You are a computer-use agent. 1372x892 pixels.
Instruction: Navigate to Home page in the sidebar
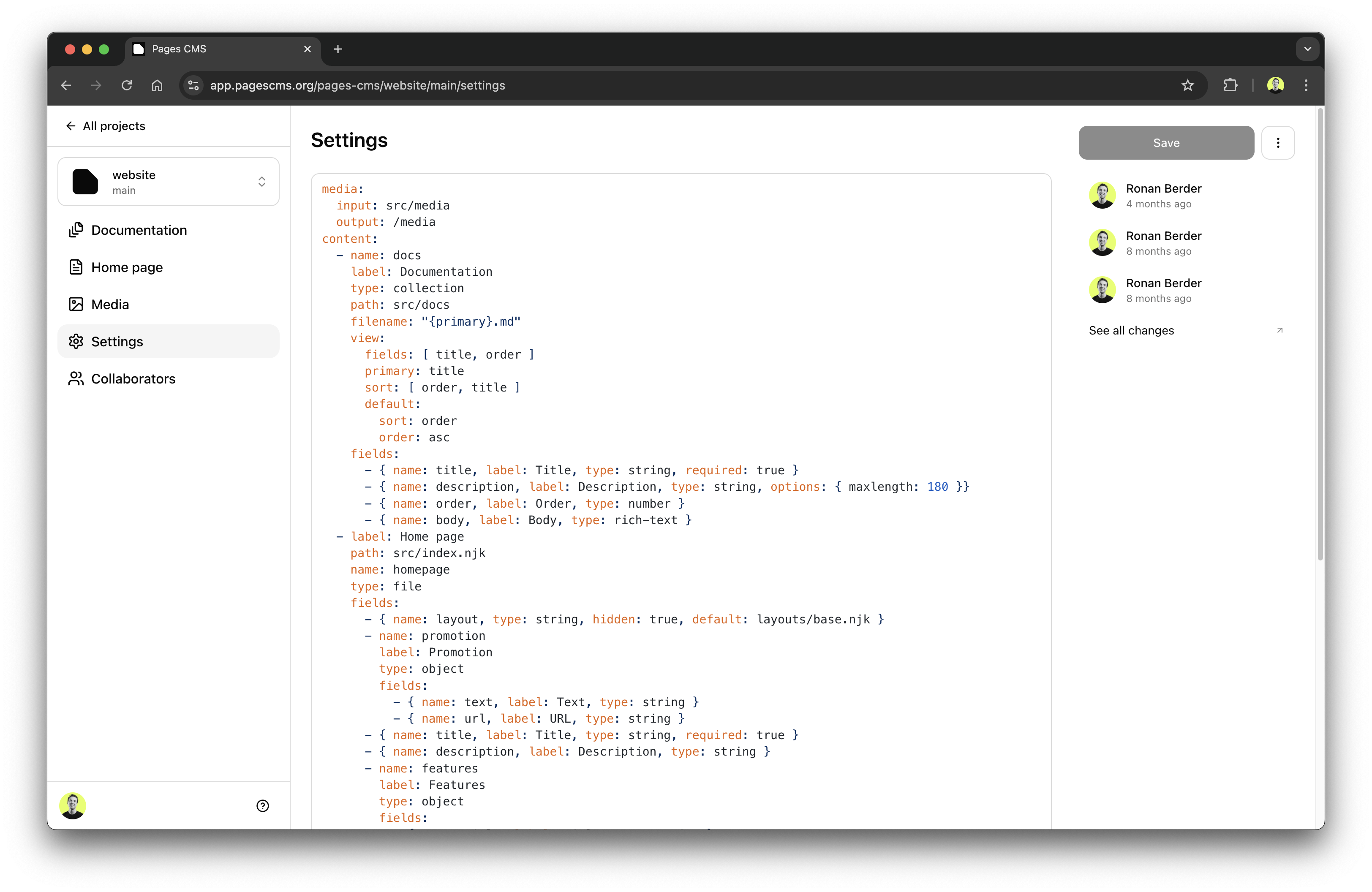pyautogui.click(x=127, y=267)
